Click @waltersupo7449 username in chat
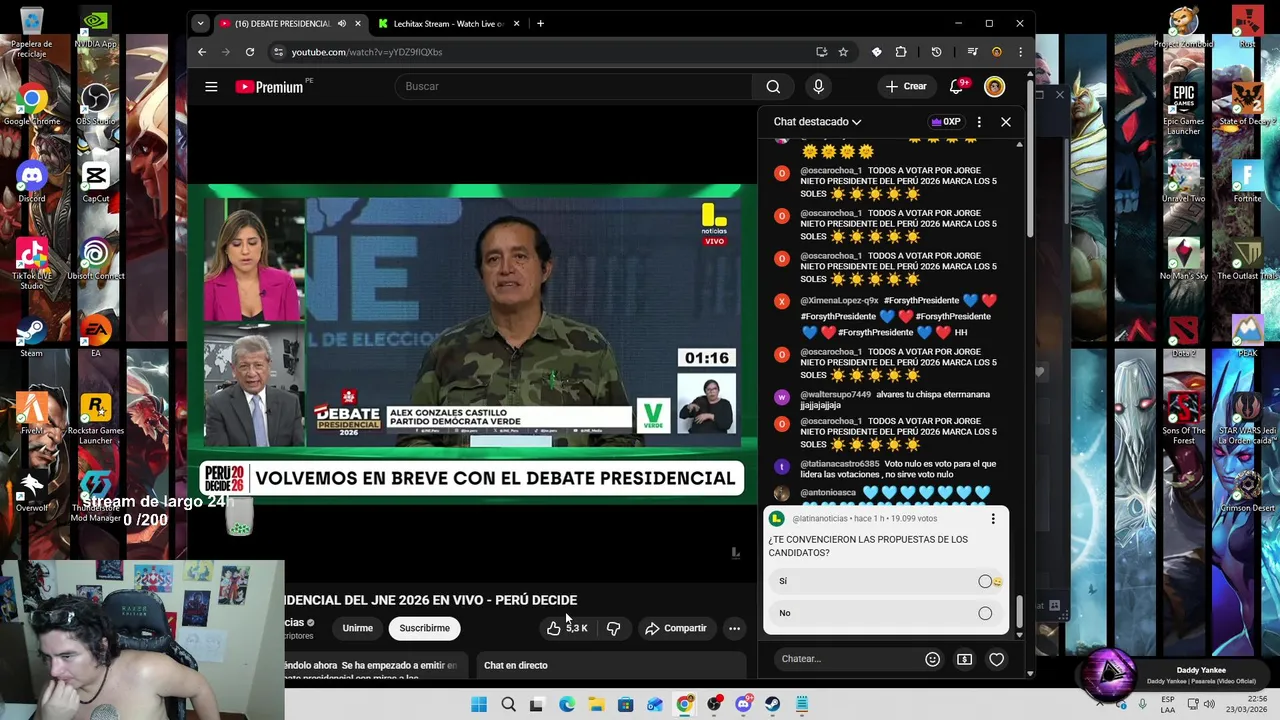Image resolution: width=1280 pixels, height=720 pixels. click(836, 394)
